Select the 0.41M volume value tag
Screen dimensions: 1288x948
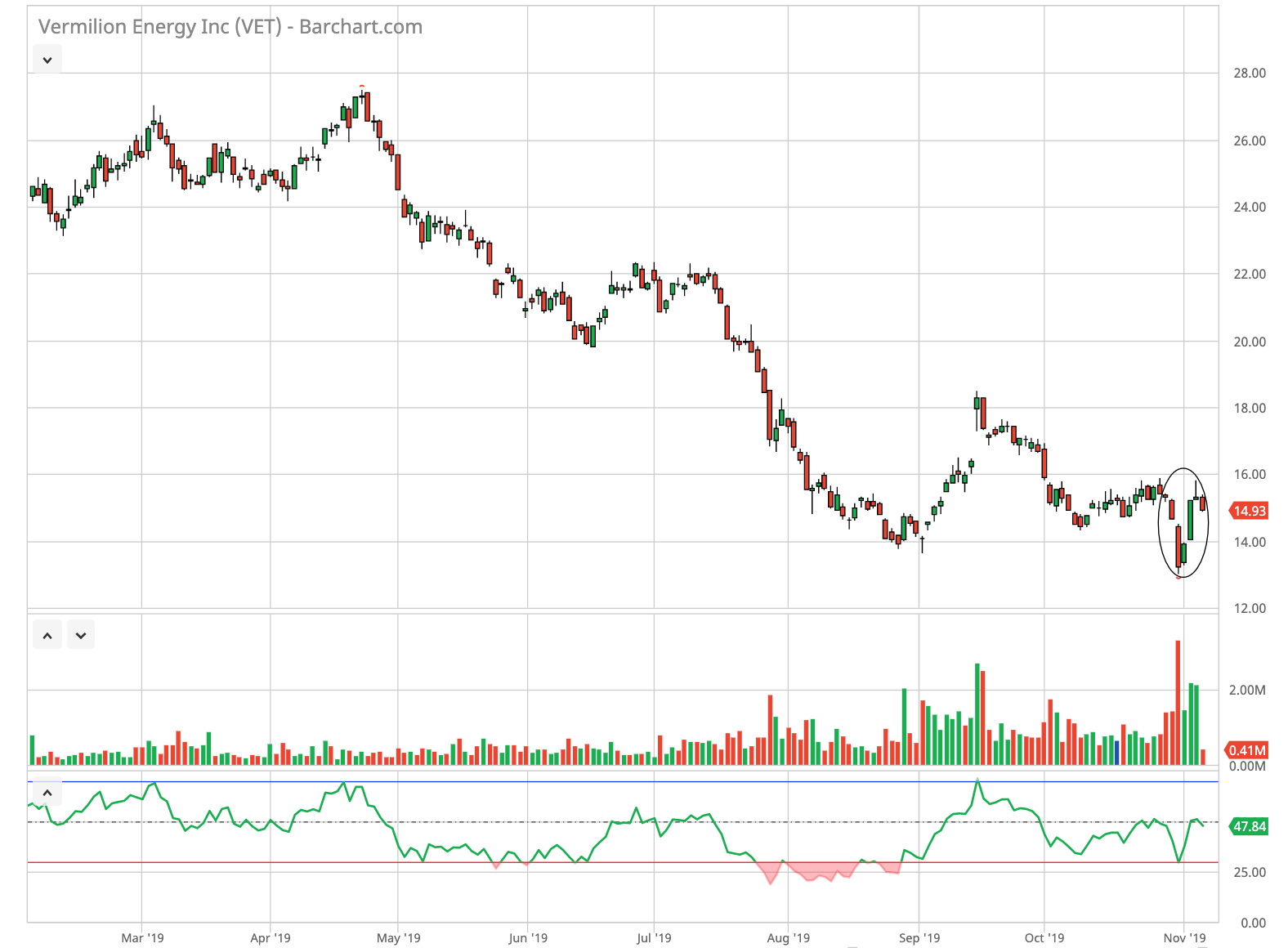point(1246,750)
